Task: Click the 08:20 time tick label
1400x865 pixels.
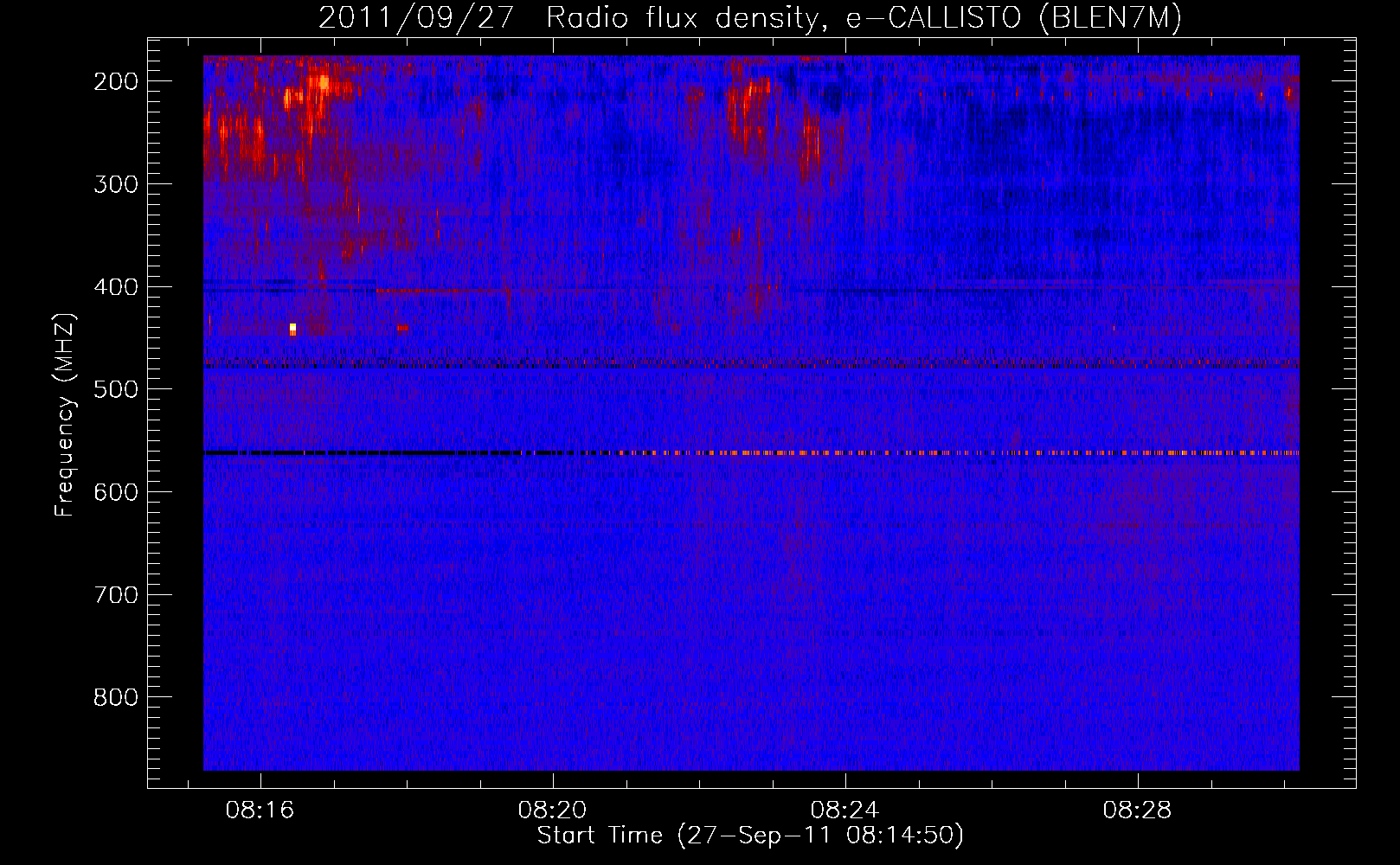Action: [x=552, y=810]
